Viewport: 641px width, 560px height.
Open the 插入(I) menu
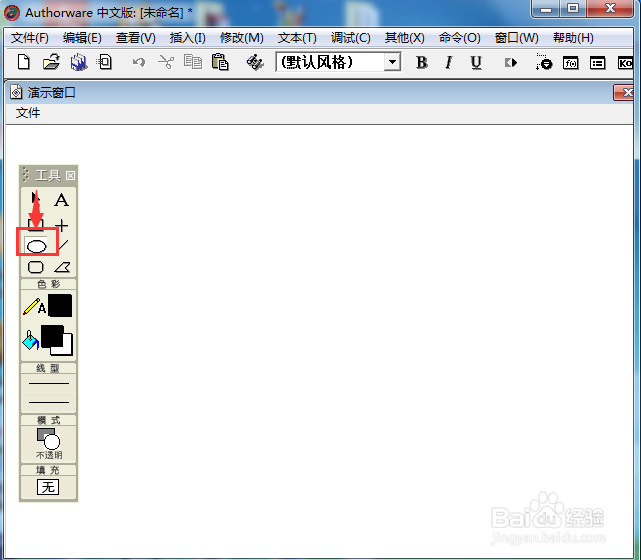click(188, 38)
